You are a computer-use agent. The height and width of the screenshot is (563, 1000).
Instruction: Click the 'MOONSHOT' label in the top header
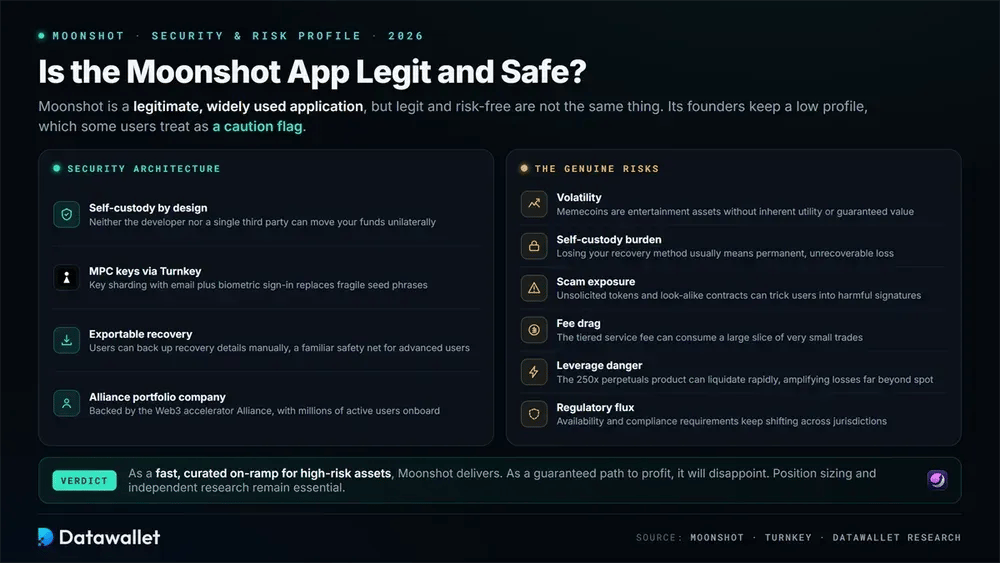(88, 36)
